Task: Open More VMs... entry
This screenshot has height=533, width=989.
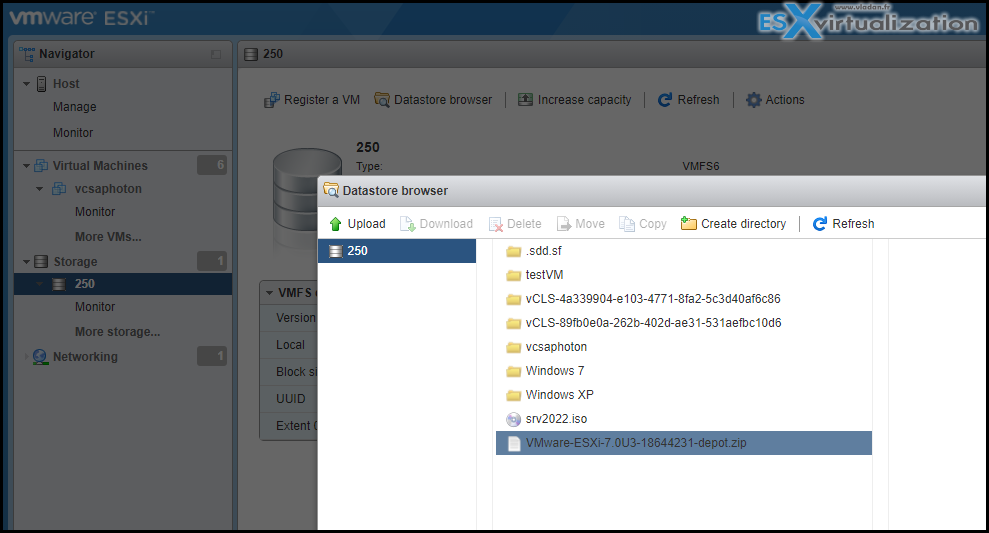Action: (108, 237)
